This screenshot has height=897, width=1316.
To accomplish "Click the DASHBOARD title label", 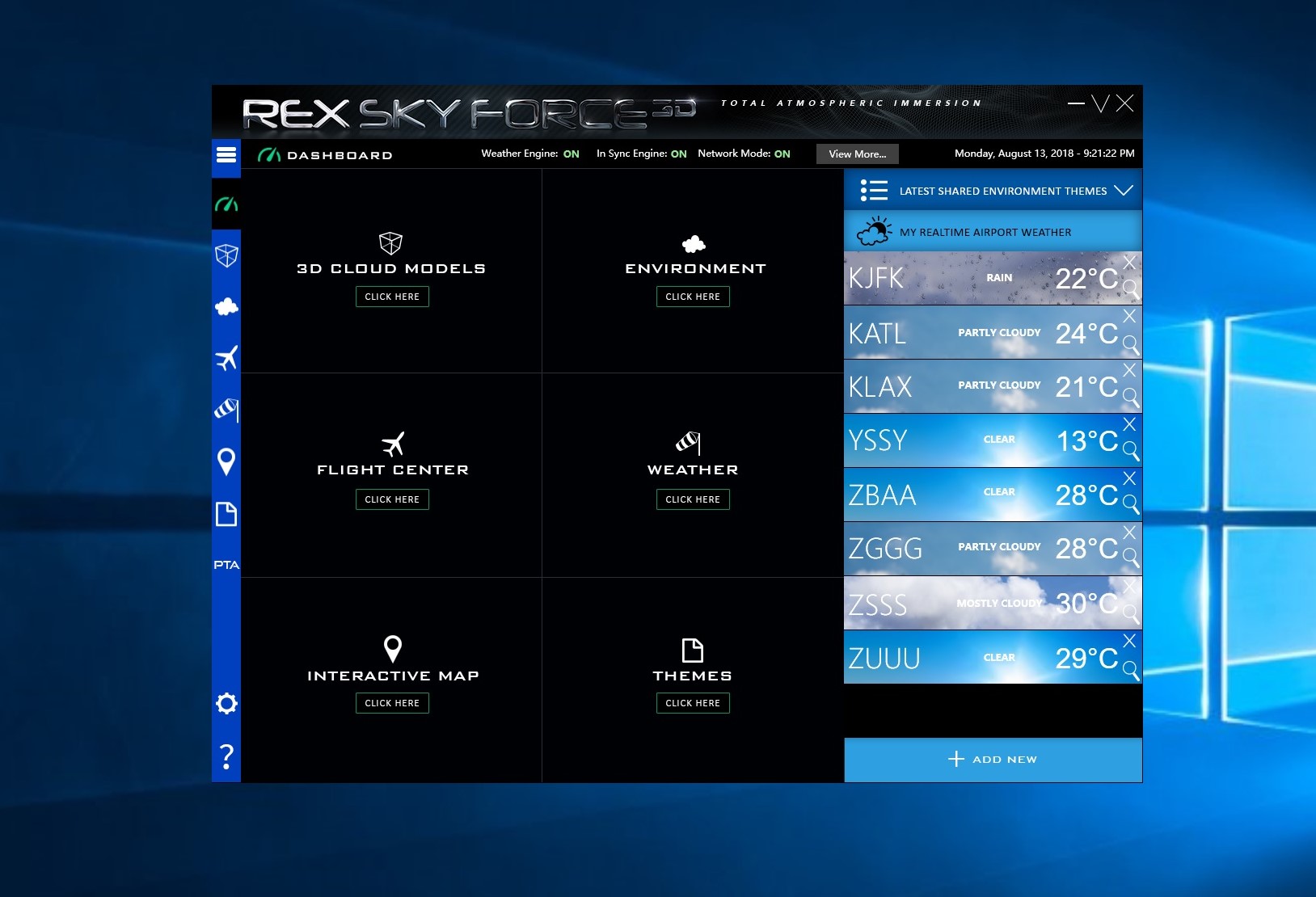I will pyautogui.click(x=340, y=155).
